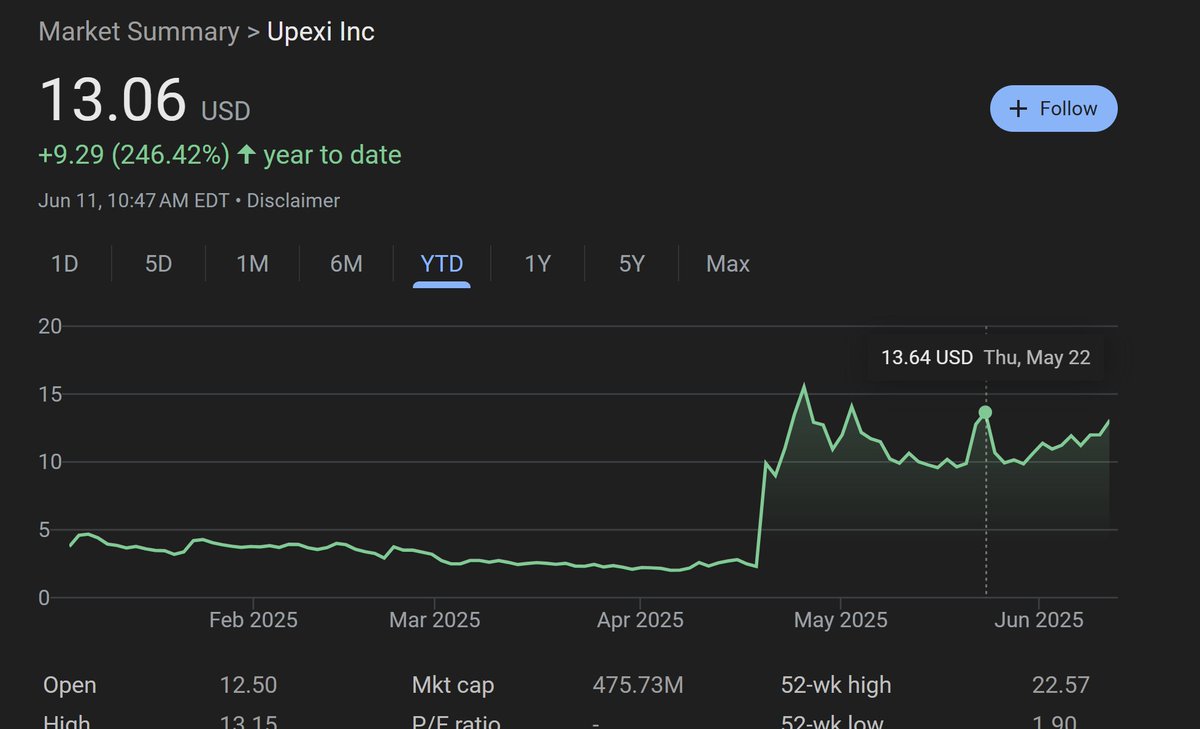Click the Mkt cap label
The height and width of the screenshot is (729, 1200).
point(453,685)
